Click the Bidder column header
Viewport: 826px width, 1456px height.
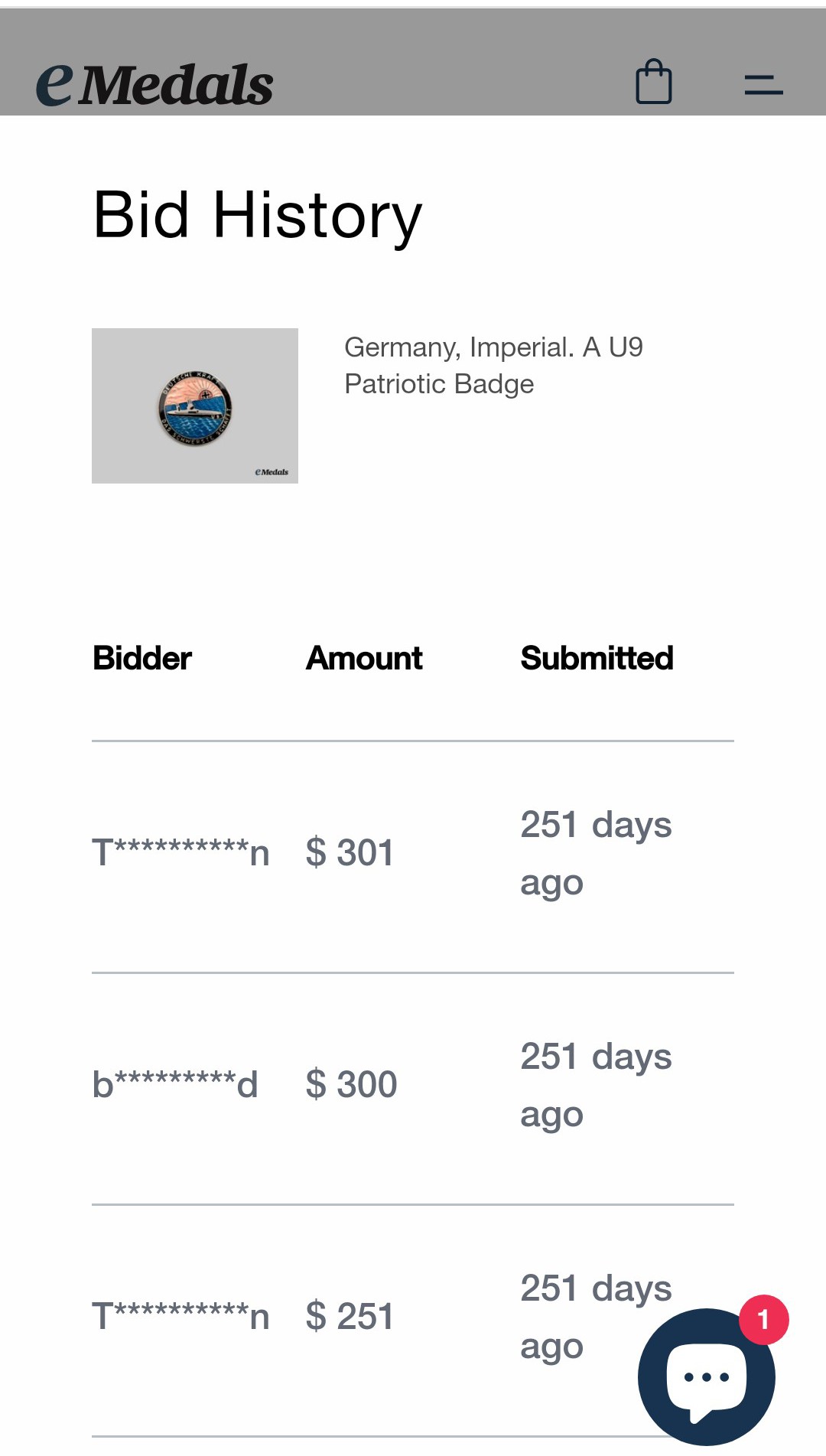click(x=142, y=658)
